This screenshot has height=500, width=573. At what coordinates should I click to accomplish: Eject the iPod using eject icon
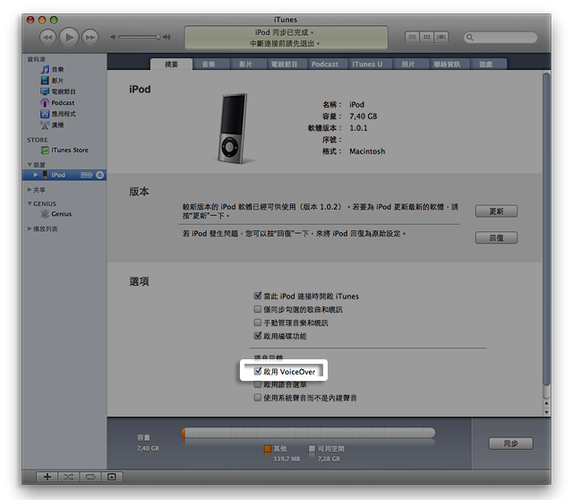pos(100,175)
